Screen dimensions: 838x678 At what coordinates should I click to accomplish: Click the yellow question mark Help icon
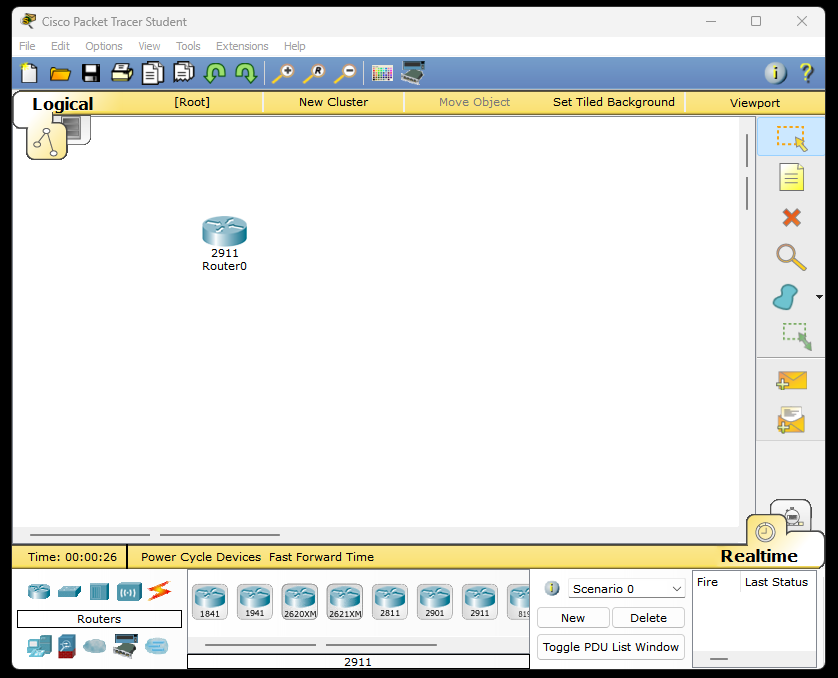tap(806, 73)
